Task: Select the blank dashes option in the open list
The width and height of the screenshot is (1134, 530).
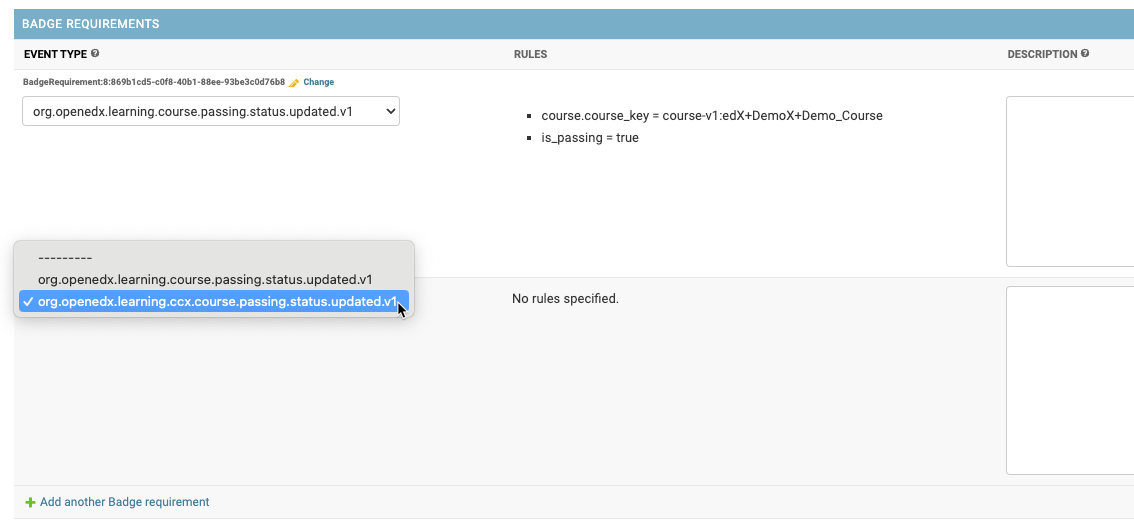Action: (64, 257)
